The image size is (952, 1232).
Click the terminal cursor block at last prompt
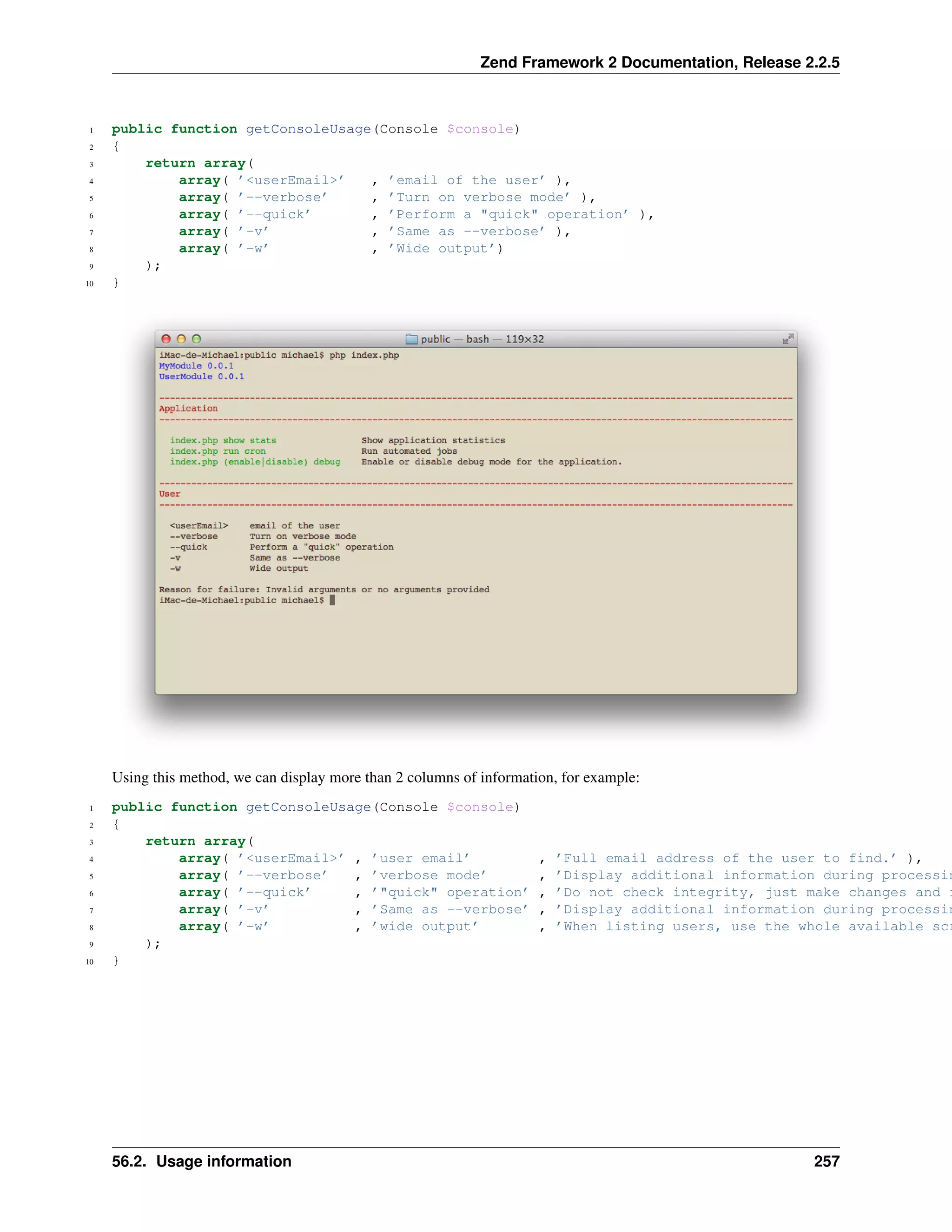pyautogui.click(x=332, y=600)
